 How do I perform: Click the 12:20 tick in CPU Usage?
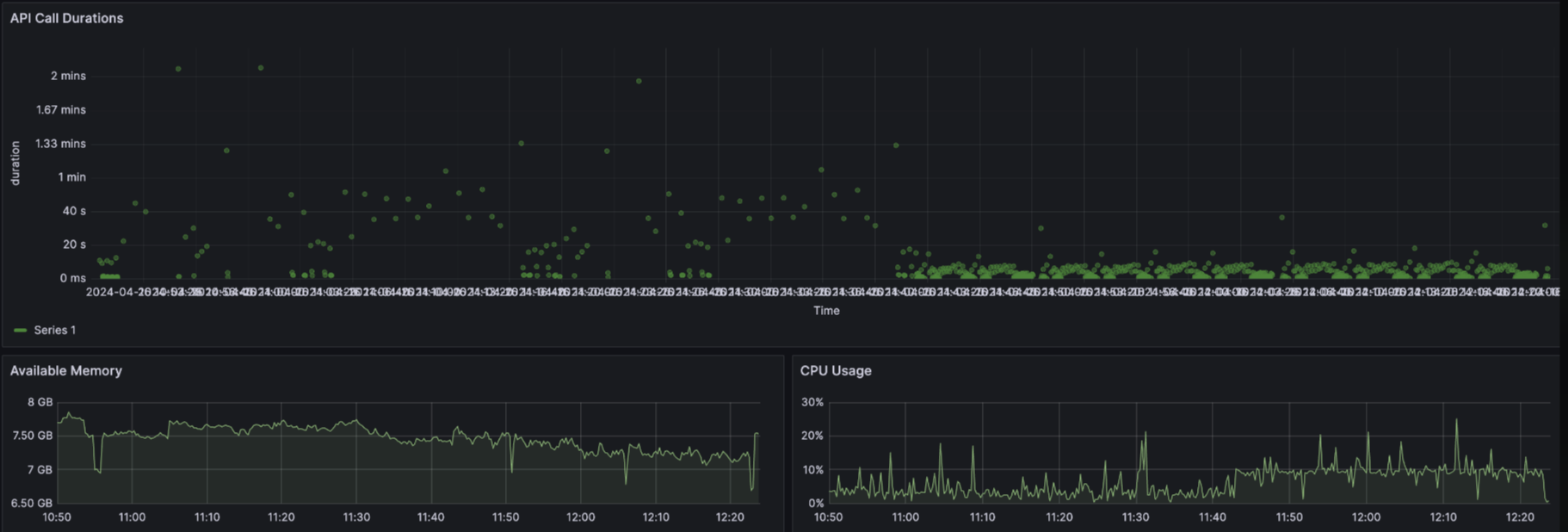(x=1520, y=517)
